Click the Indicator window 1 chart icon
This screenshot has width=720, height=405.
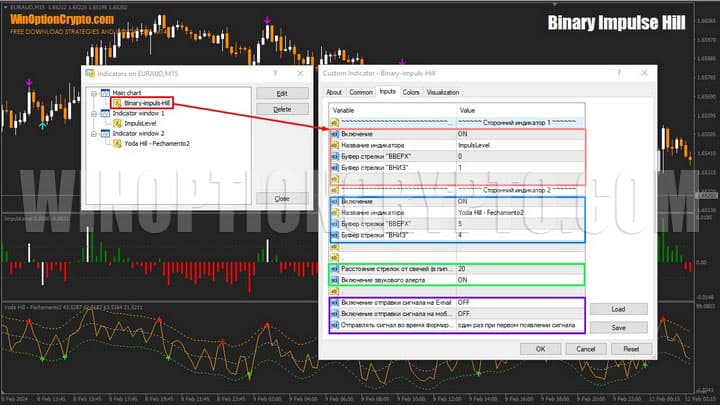coord(103,114)
